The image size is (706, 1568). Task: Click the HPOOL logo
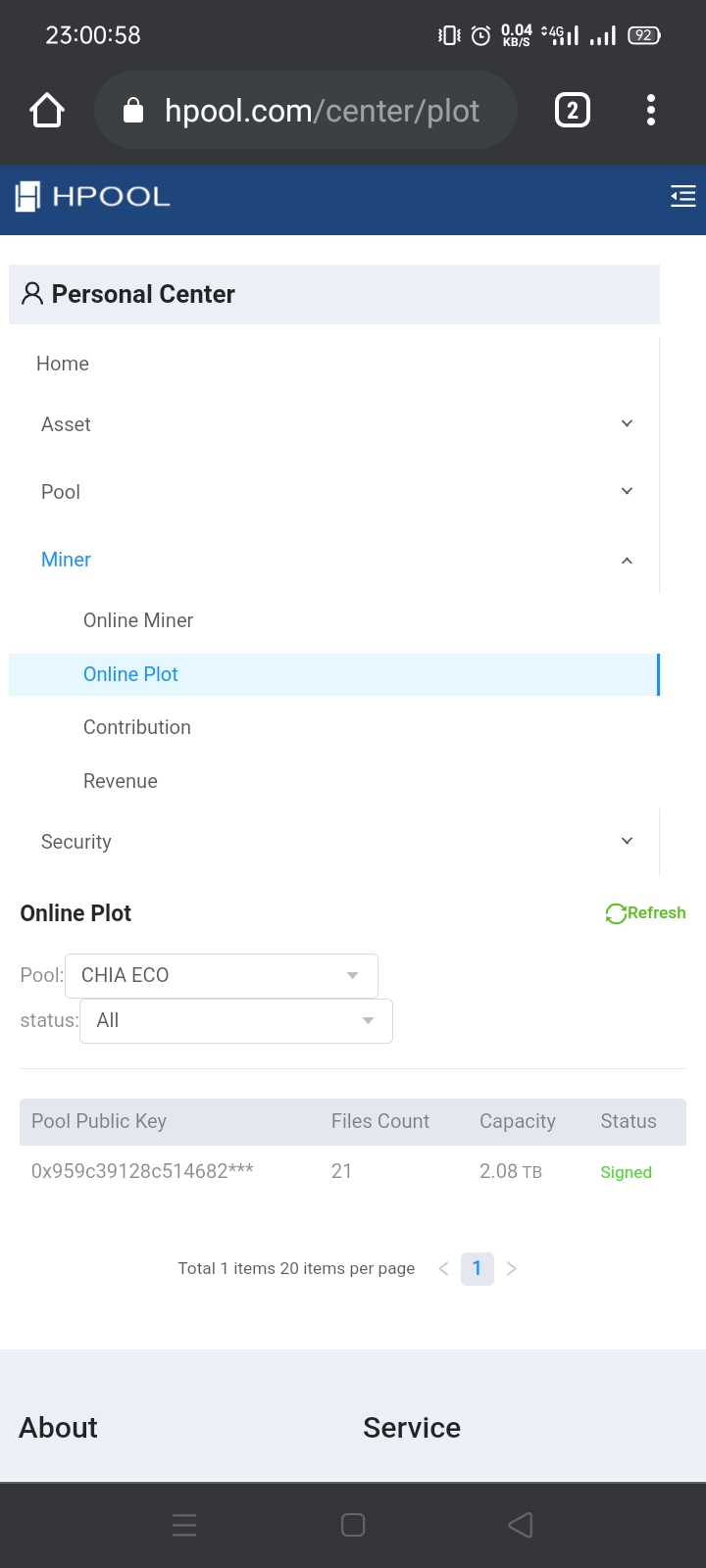coord(90,196)
